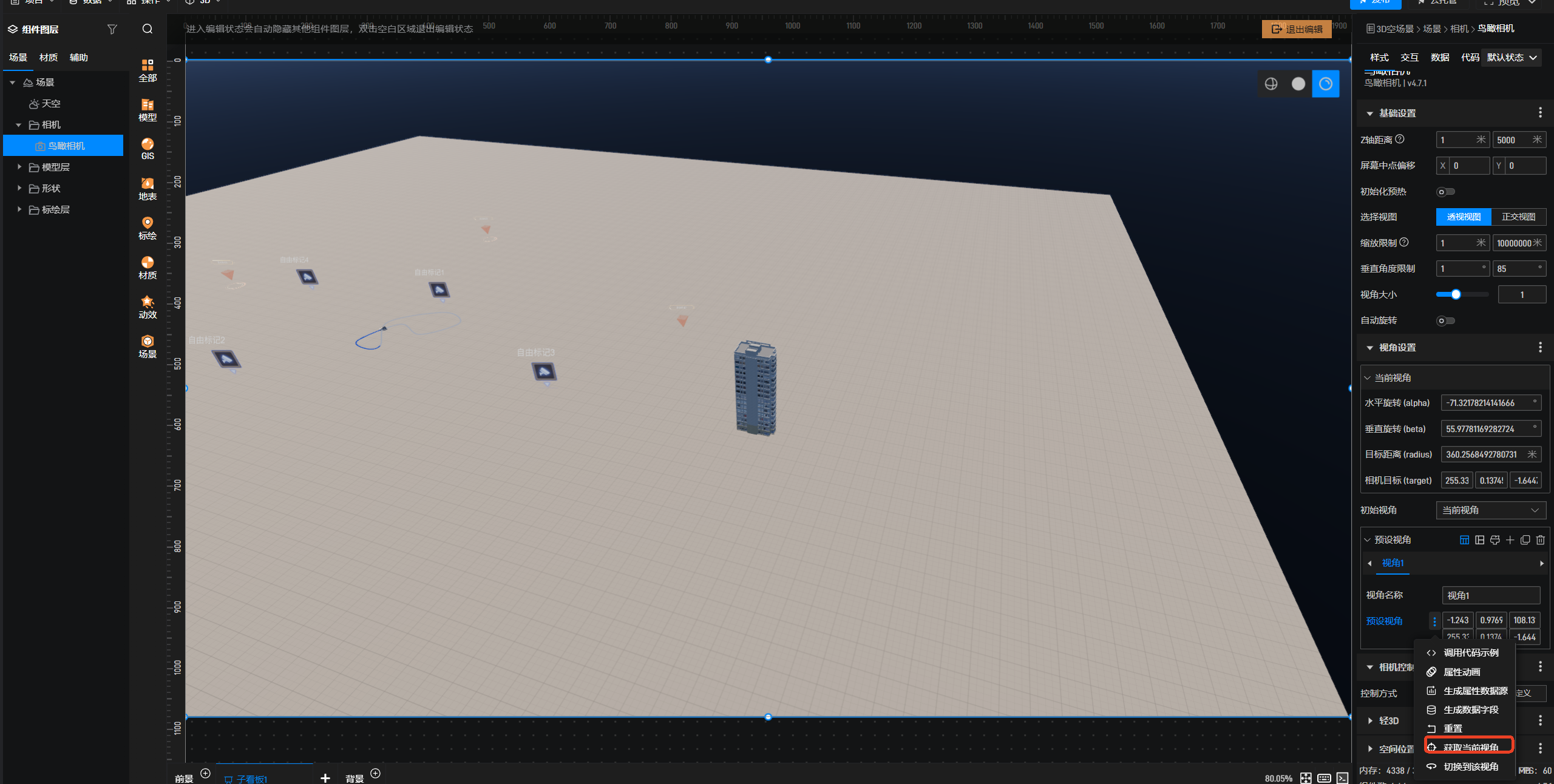This screenshot has width=1554, height=784.
Task: Click the 退出编辑 button
Action: pyautogui.click(x=1296, y=29)
